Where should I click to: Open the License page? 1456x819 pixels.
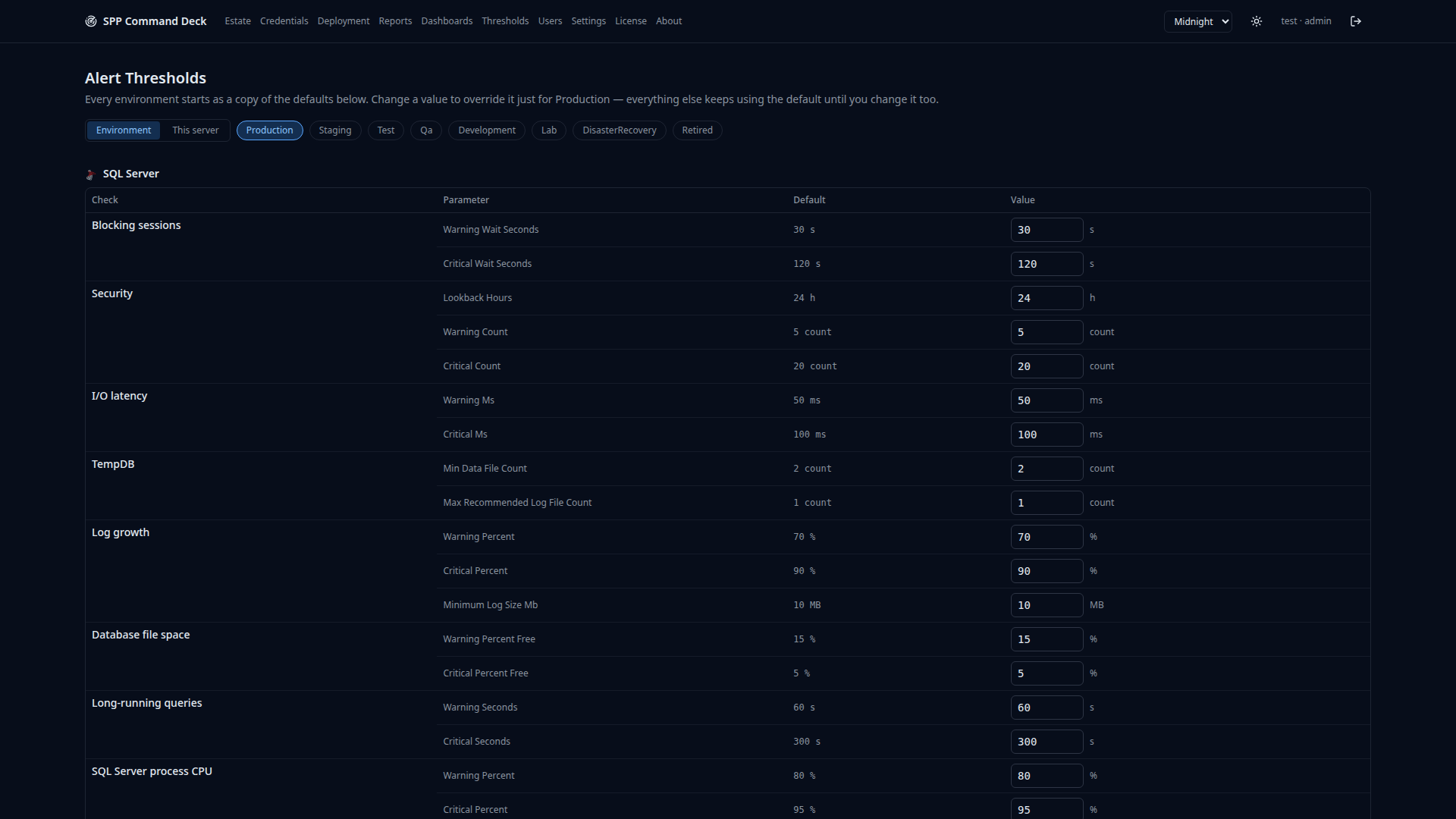pyautogui.click(x=631, y=21)
